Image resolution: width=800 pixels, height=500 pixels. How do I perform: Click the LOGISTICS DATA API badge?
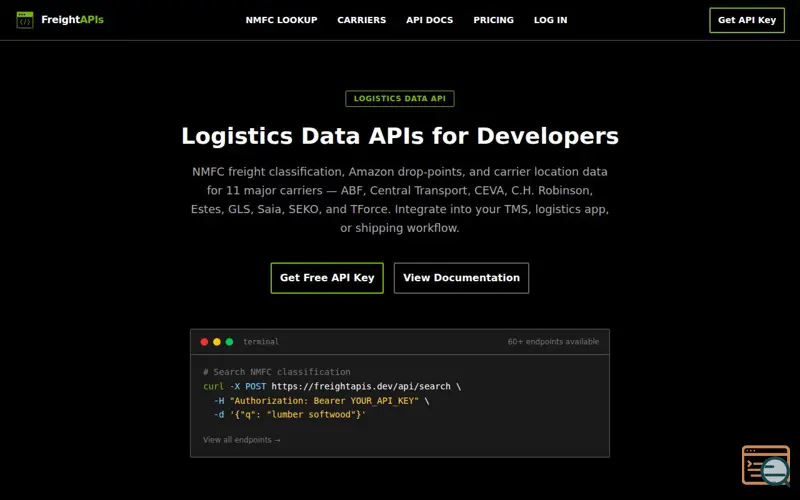point(400,98)
